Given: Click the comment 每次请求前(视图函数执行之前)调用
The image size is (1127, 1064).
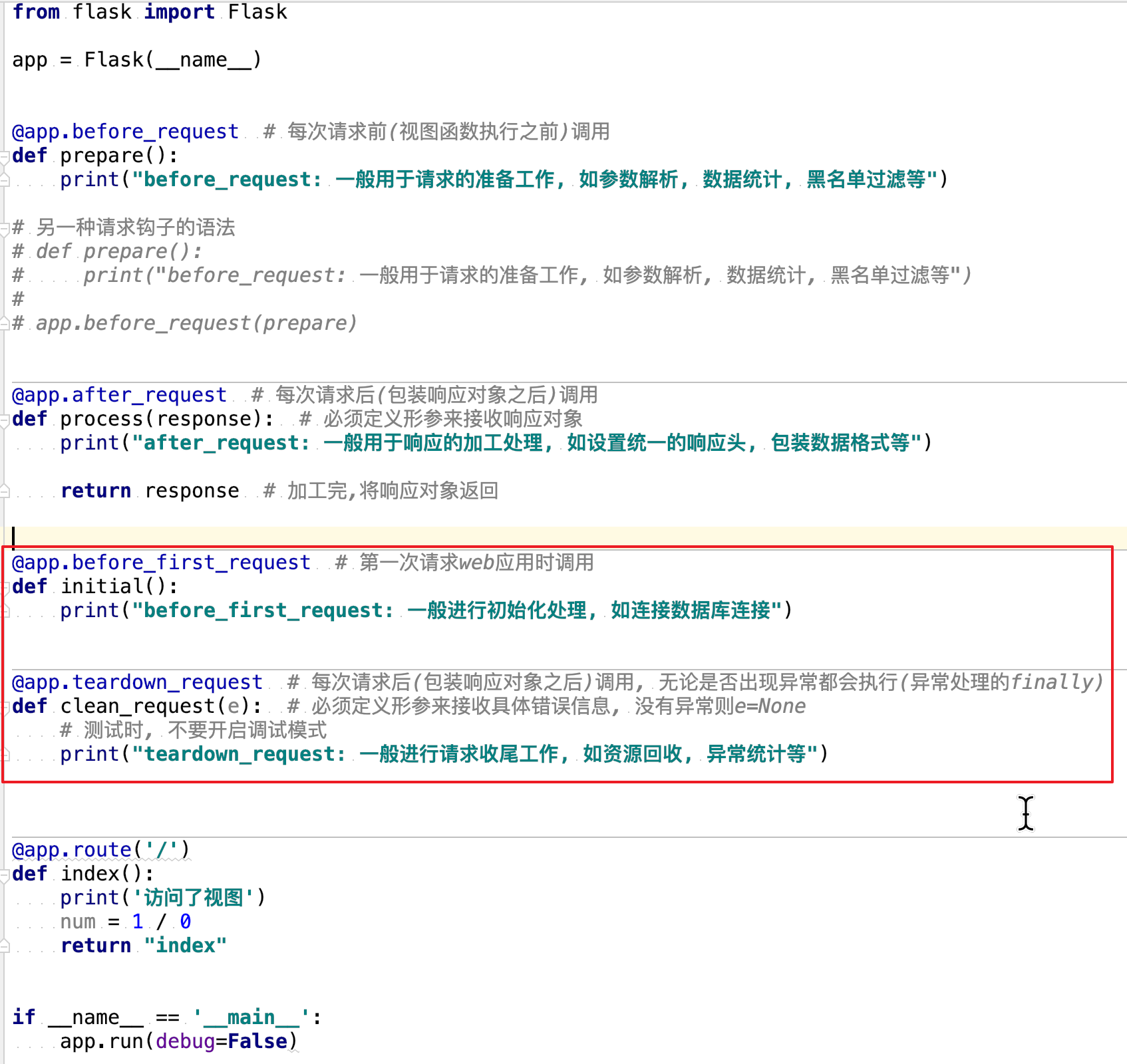Looking at the screenshot, I should [437, 132].
